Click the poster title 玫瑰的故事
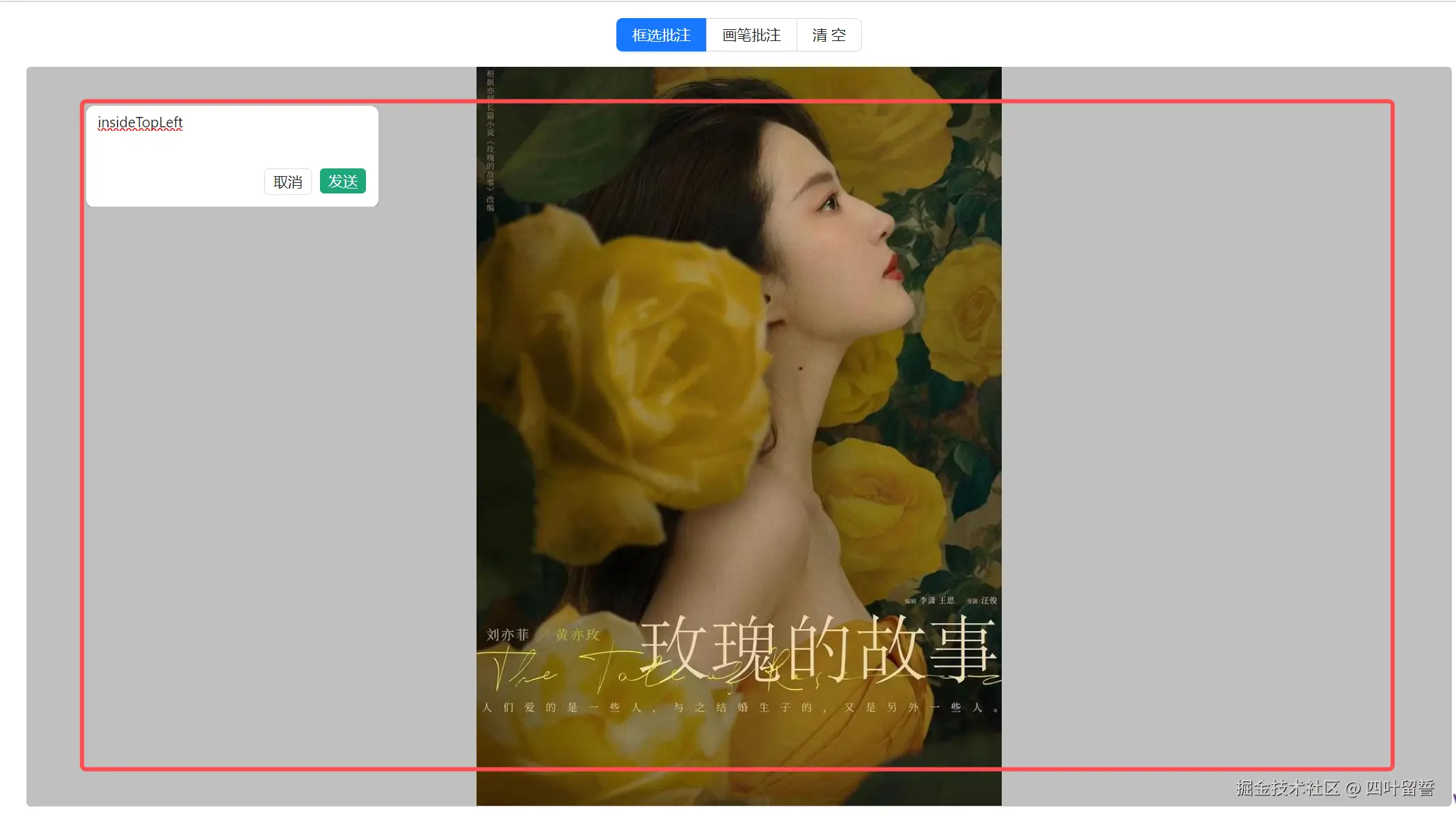Viewport: 1456px width, 819px height. (x=817, y=649)
